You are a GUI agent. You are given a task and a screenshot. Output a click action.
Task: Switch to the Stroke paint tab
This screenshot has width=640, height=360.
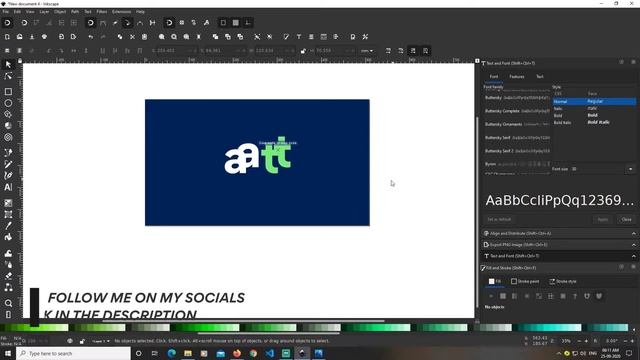coord(525,281)
